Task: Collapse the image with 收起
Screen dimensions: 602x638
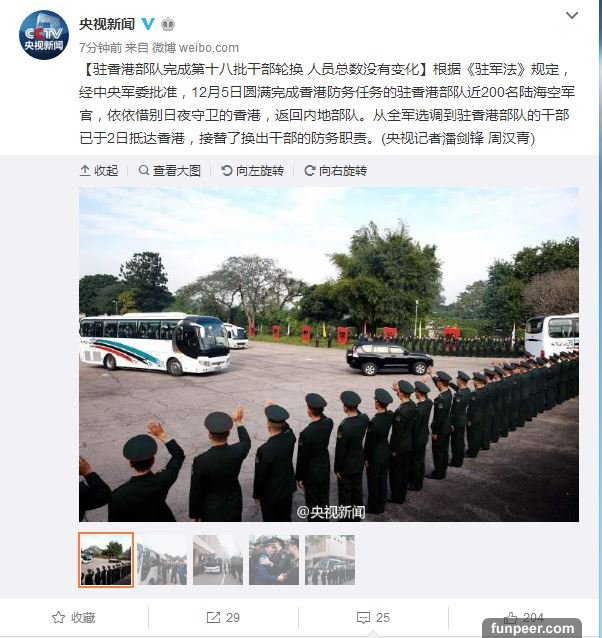Action: 99,170
